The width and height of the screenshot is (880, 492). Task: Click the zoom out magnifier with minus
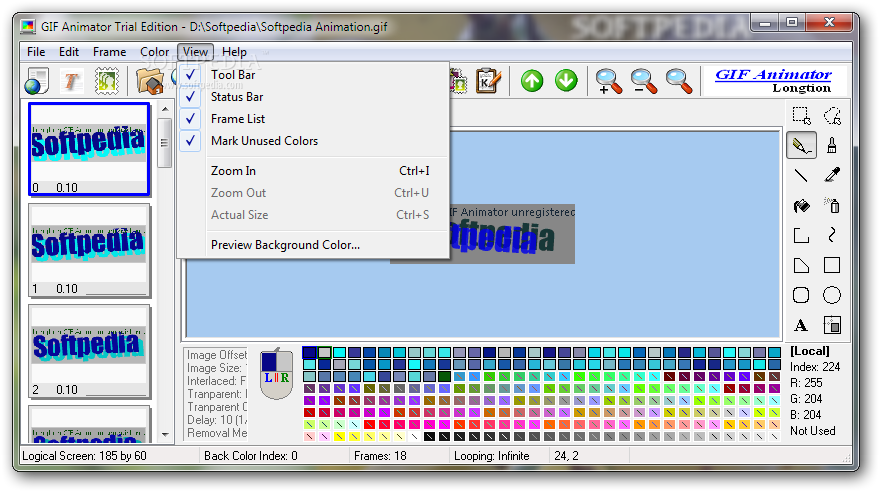pyautogui.click(x=643, y=81)
